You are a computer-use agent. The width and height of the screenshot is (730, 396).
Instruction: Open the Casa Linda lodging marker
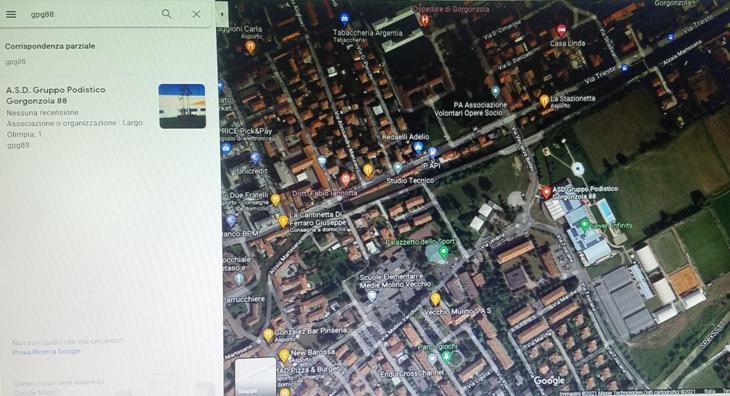pyautogui.click(x=561, y=31)
